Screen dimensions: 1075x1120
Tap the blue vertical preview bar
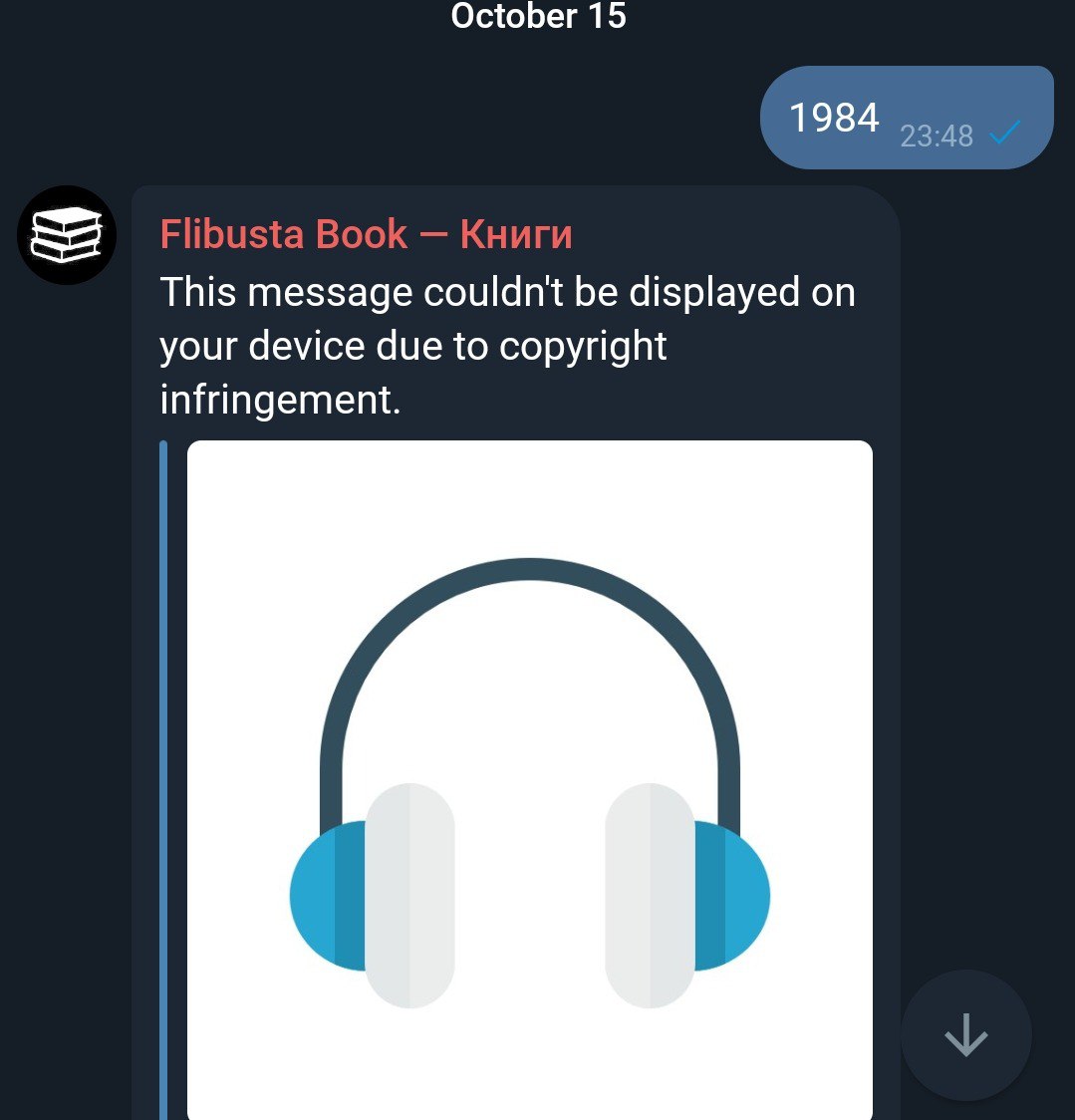pyautogui.click(x=163, y=780)
